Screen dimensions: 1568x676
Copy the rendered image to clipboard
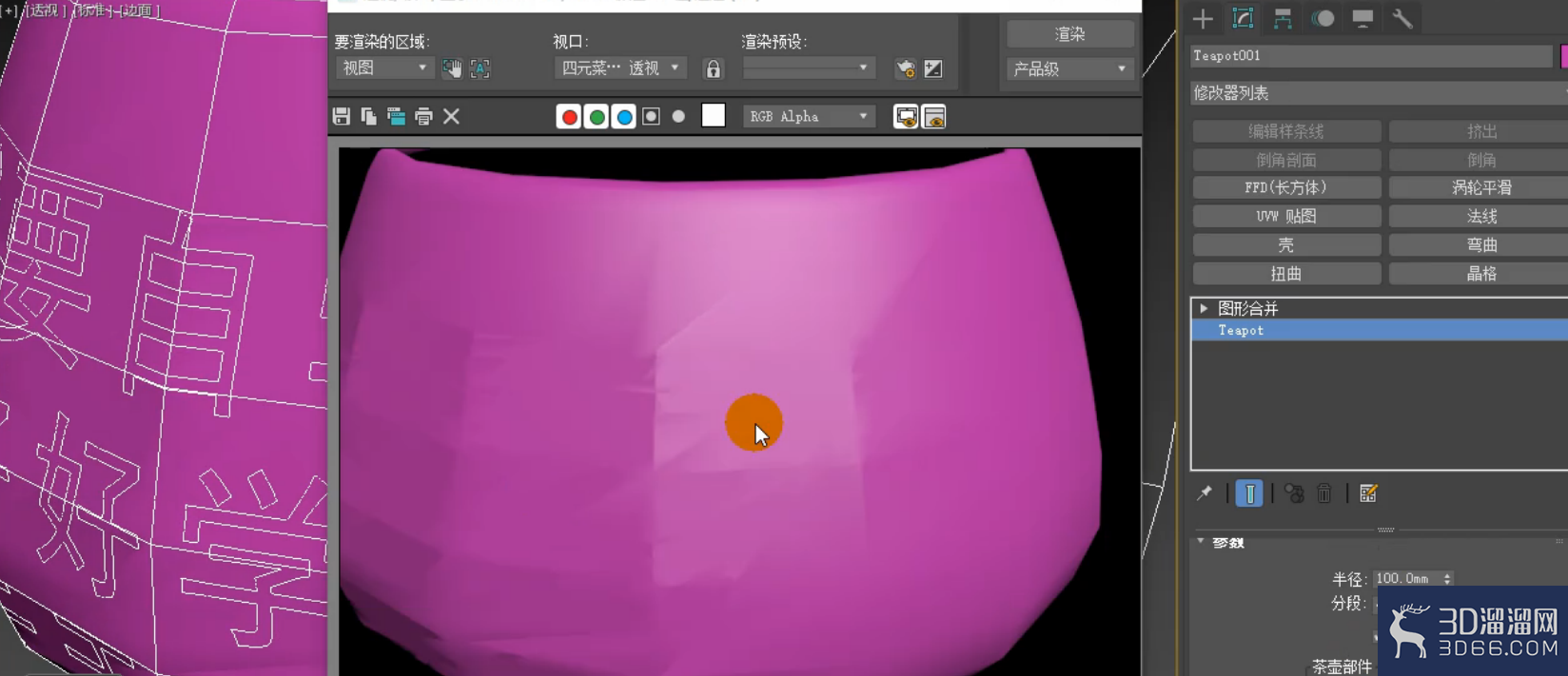click(368, 116)
